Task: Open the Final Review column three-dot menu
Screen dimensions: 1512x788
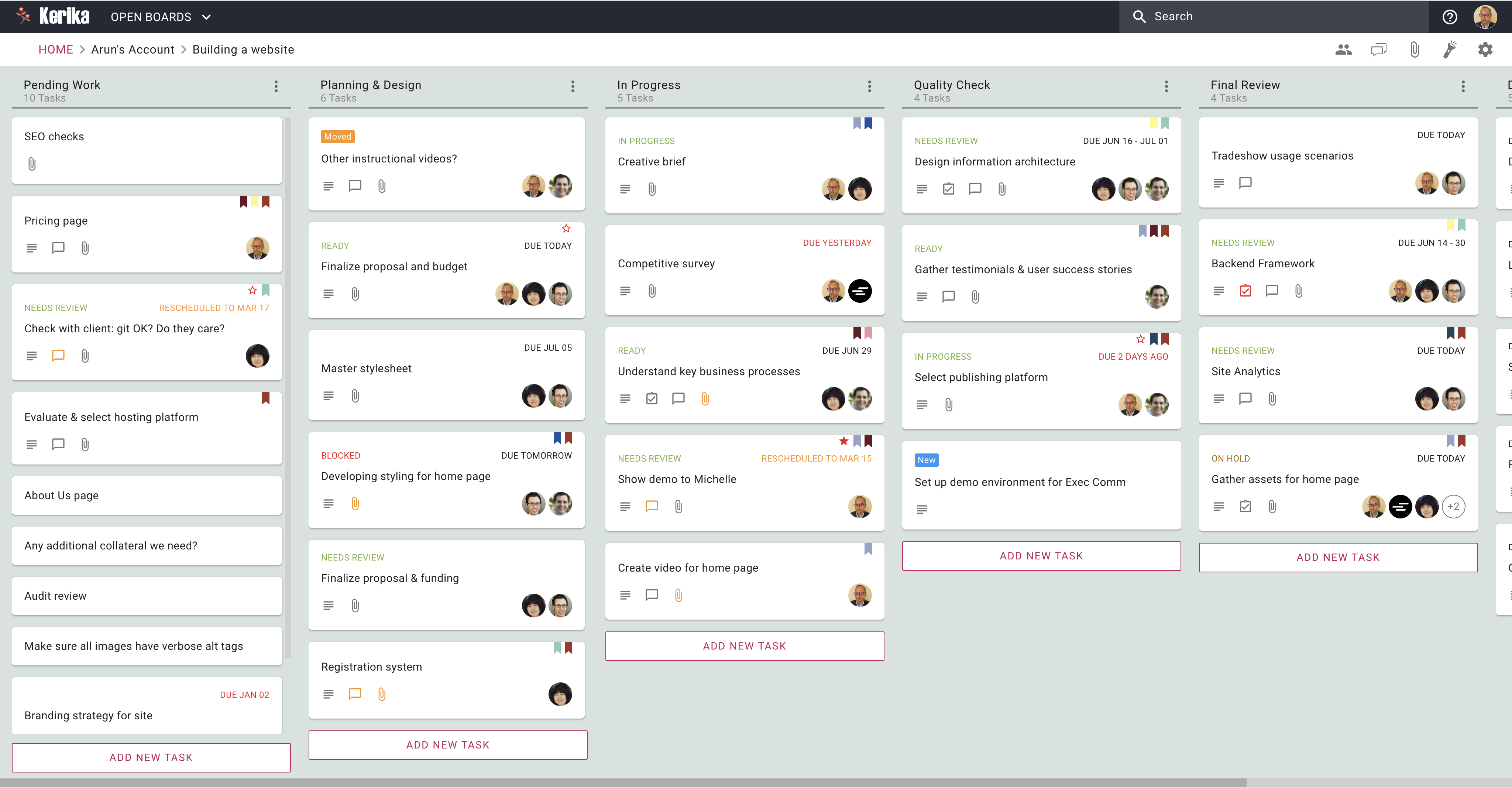Action: tap(1463, 86)
